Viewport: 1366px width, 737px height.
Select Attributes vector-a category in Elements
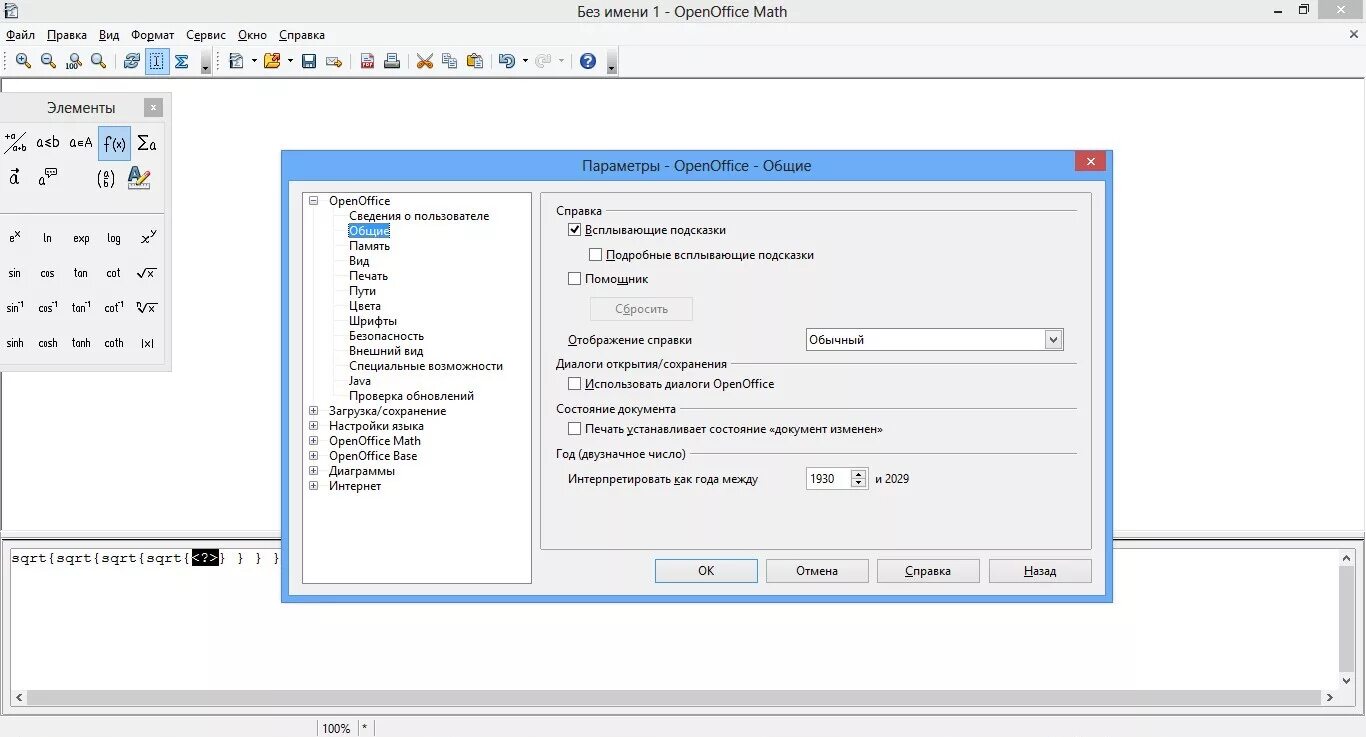15,178
